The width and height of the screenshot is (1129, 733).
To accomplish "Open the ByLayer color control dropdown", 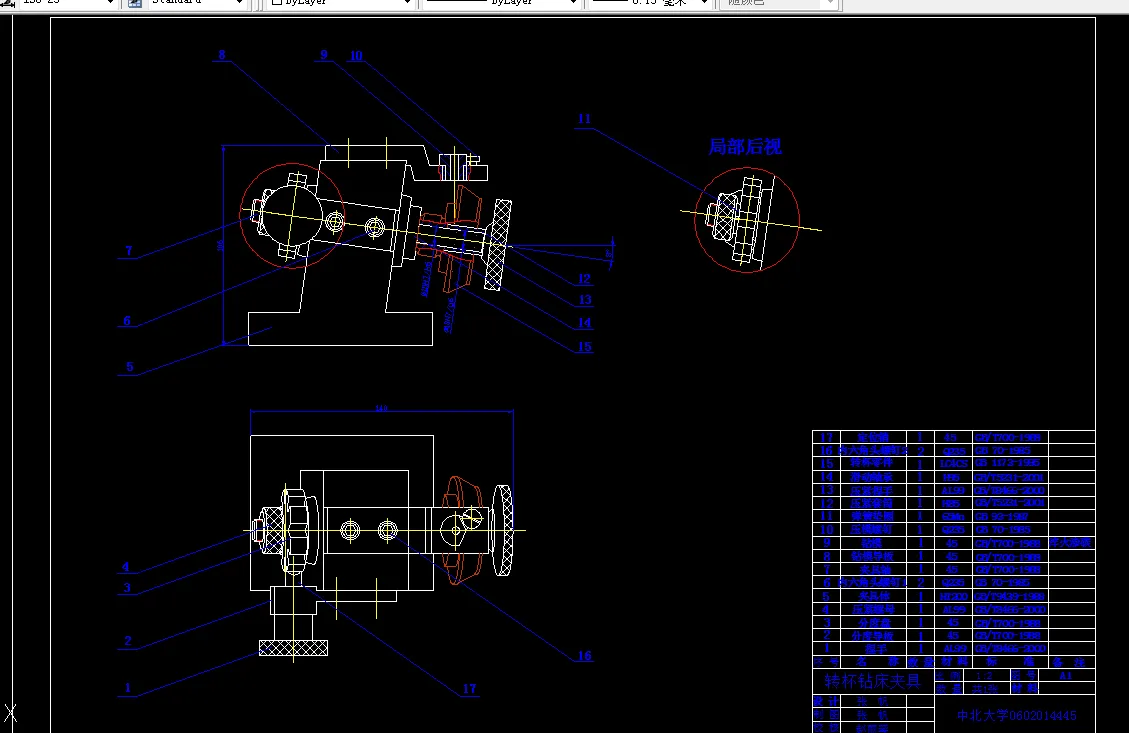I will [340, 3].
